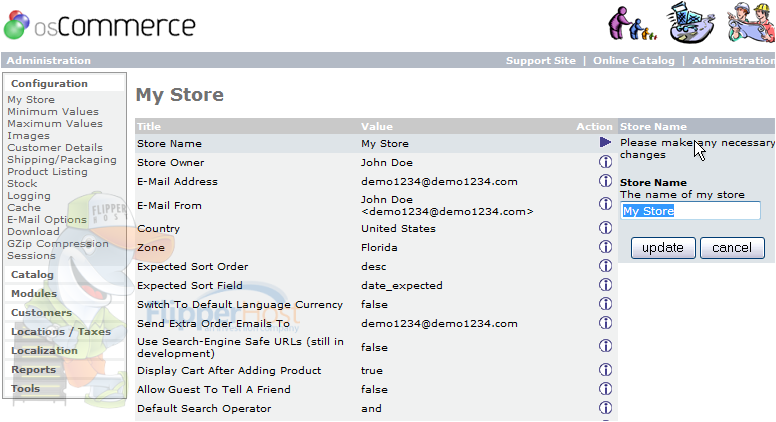The image size is (776, 422).
Task: Open the construction workers header image icon
Action: click(751, 23)
